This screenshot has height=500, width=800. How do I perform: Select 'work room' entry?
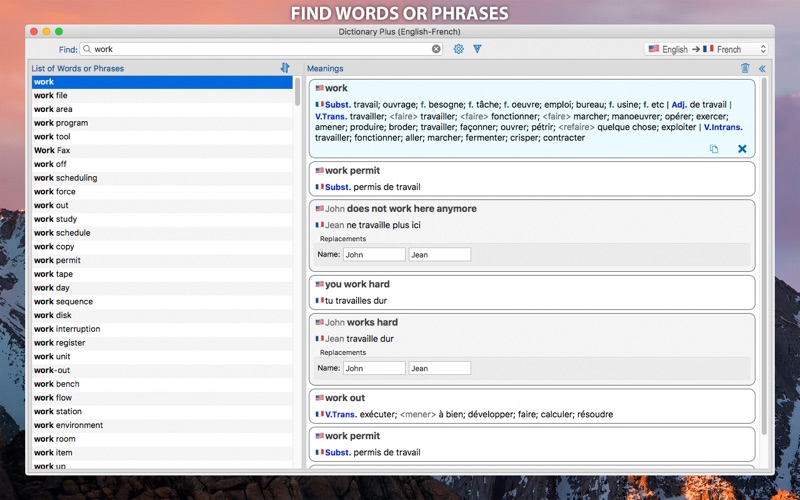162,440
